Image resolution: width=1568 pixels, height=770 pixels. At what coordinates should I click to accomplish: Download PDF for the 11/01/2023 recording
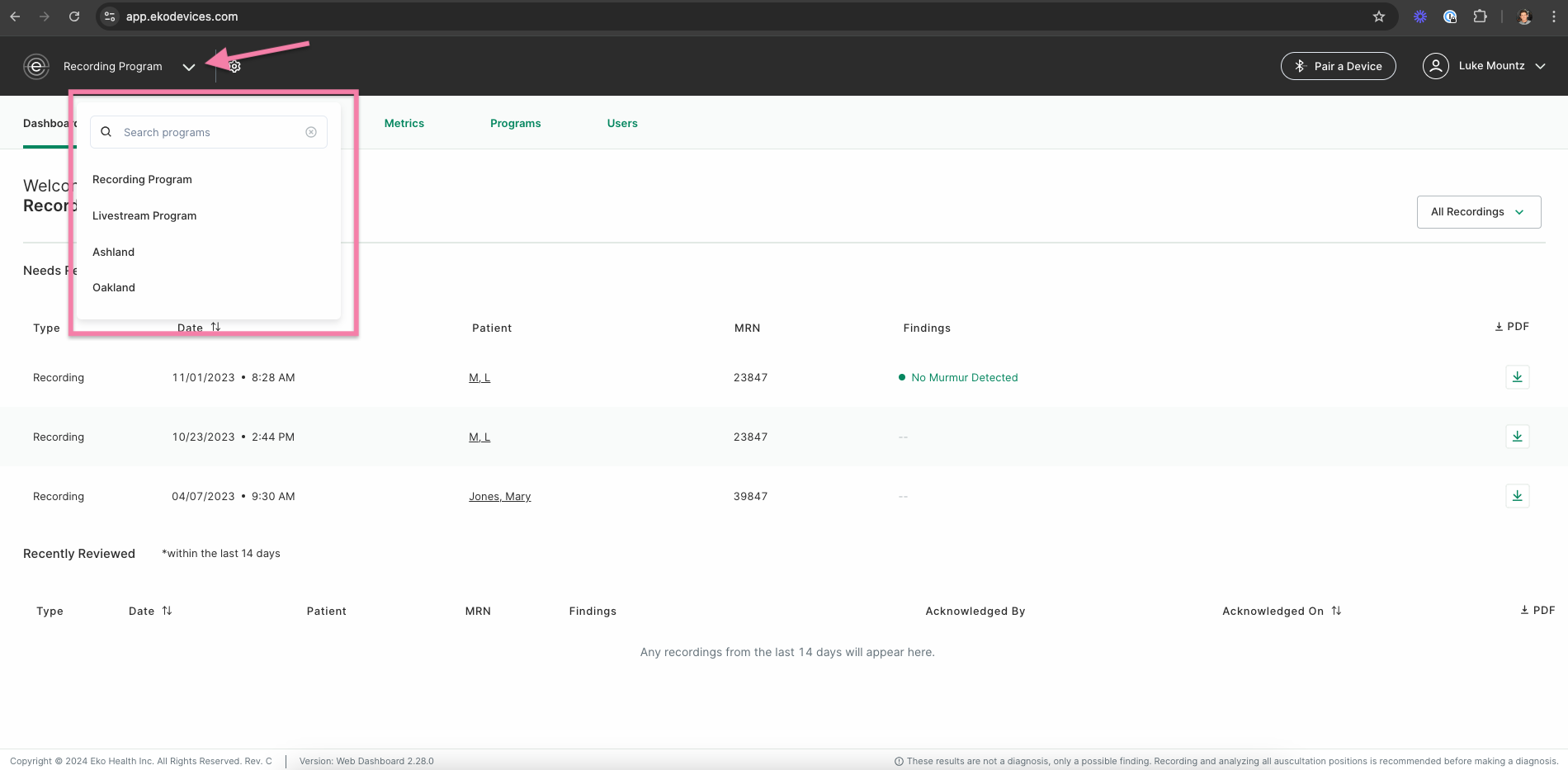pos(1517,377)
